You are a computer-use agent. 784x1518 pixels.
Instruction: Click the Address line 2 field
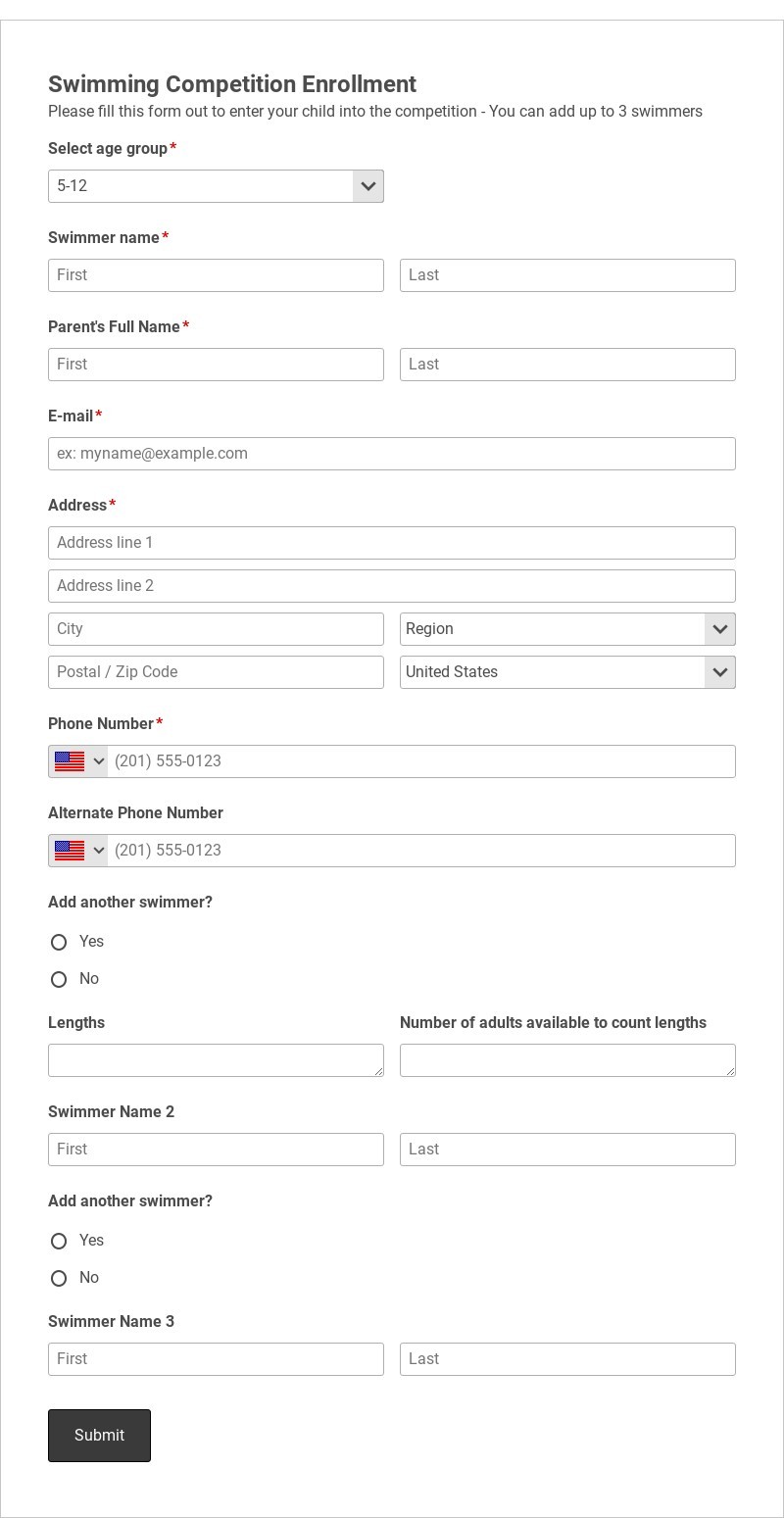(392, 586)
